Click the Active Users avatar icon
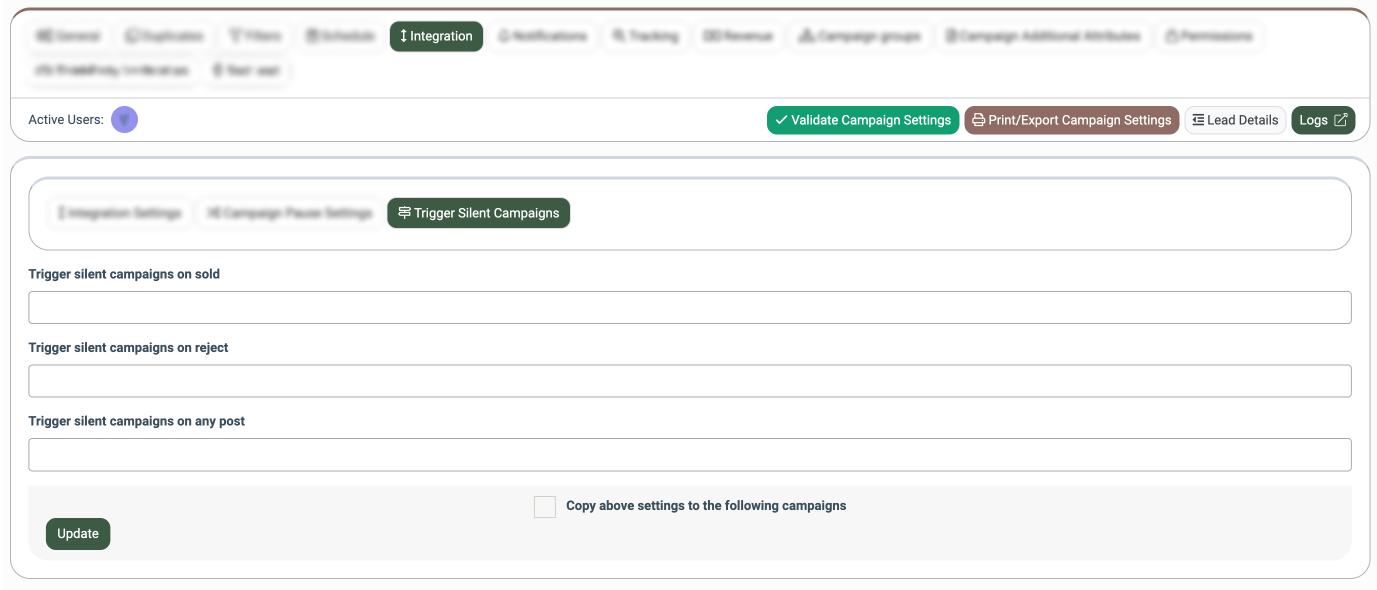The width and height of the screenshot is (1377, 590). 124,120
